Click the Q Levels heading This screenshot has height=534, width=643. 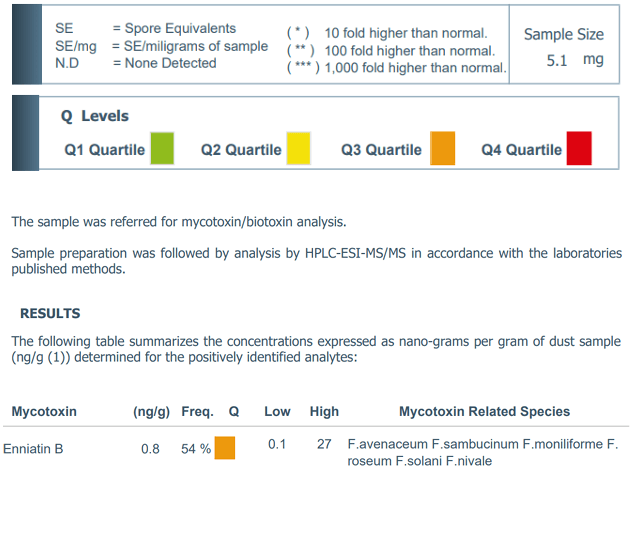coord(95,116)
